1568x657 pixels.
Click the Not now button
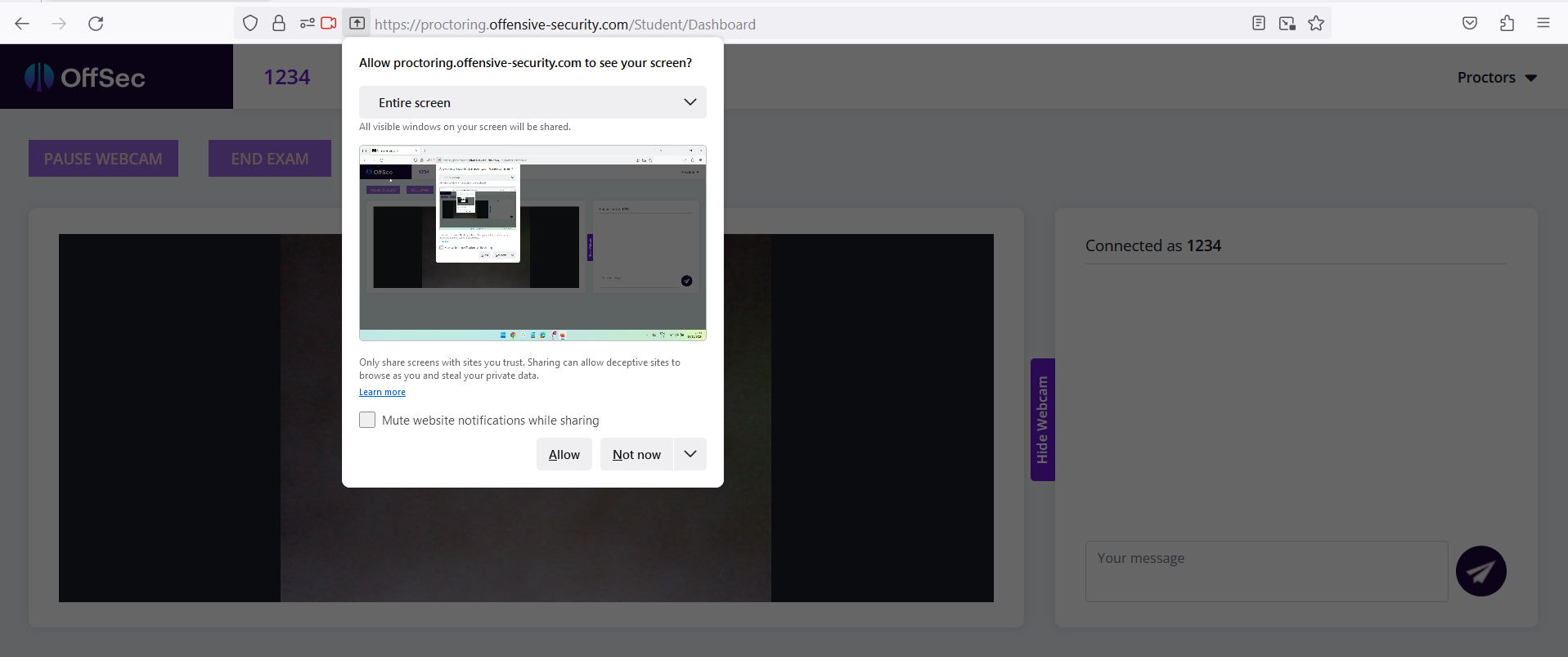coord(636,454)
